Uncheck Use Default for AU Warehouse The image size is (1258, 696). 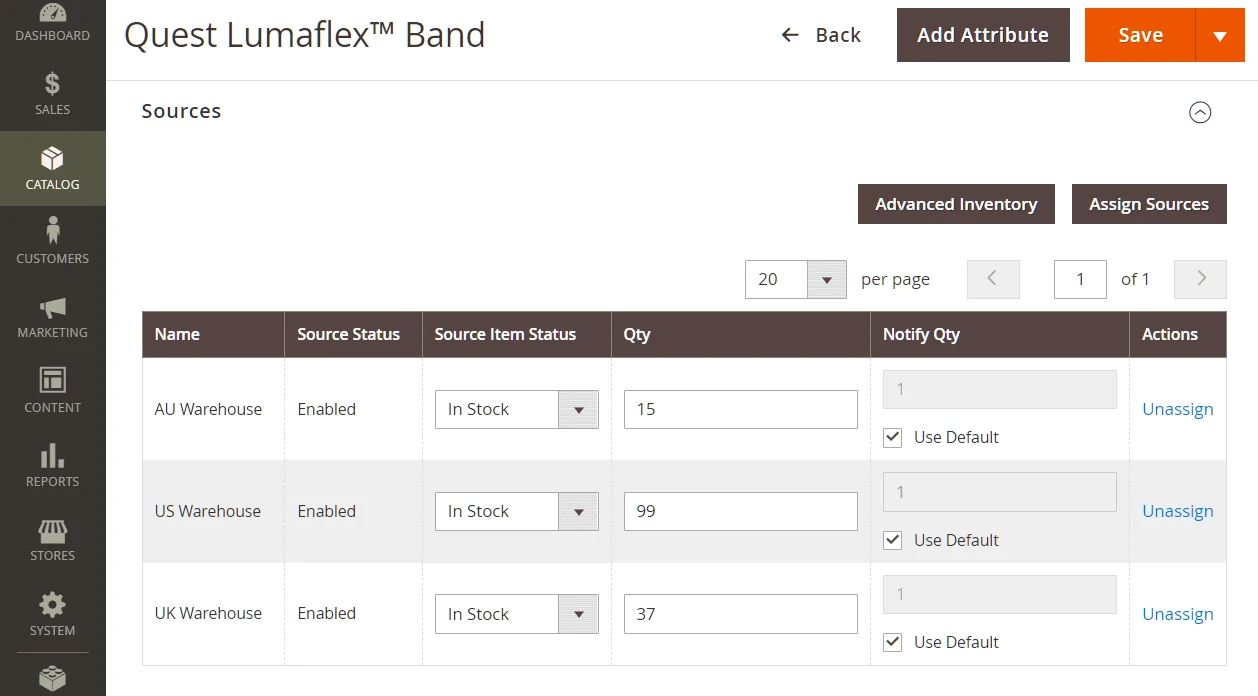[893, 437]
